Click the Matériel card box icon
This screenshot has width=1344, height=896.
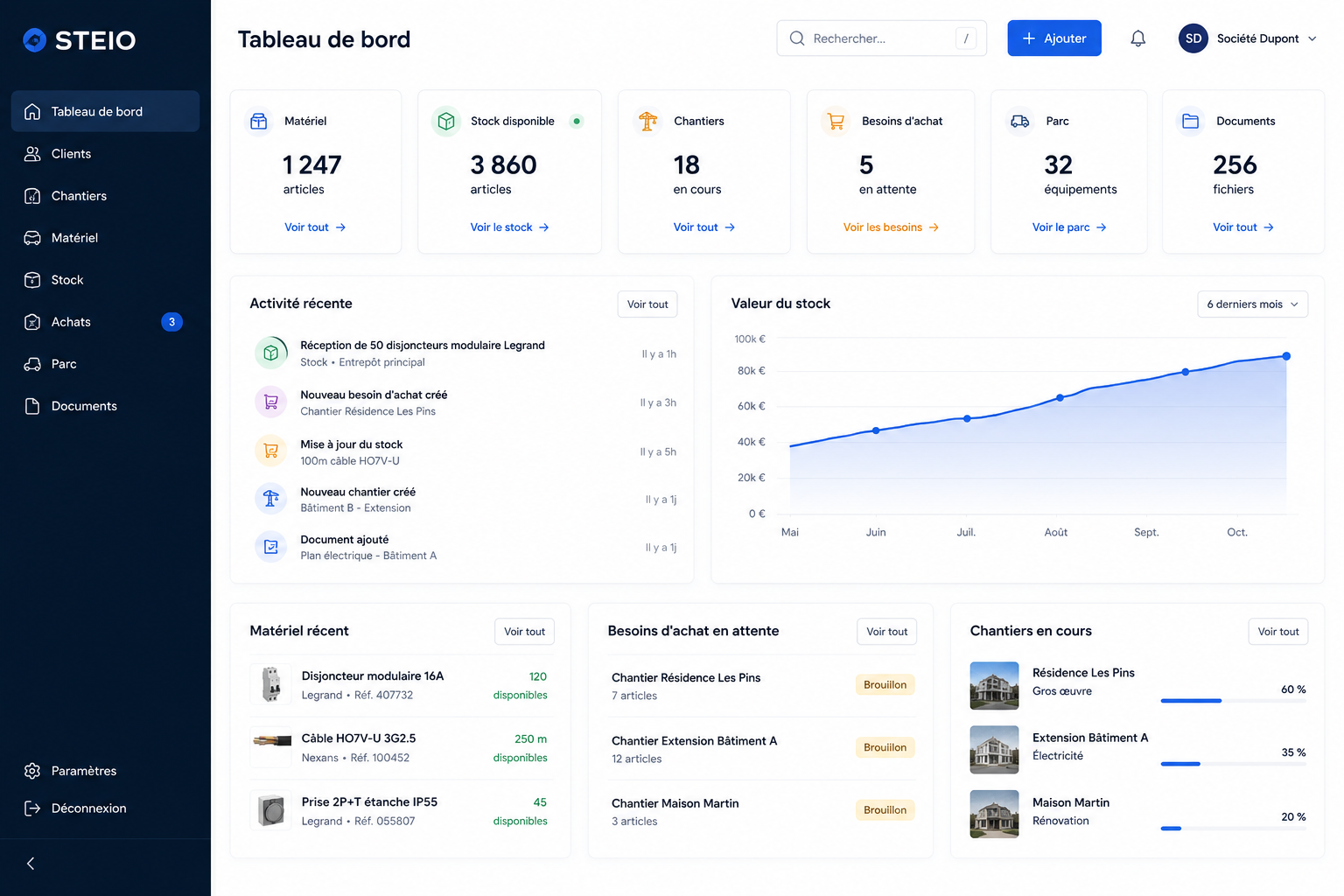click(x=259, y=121)
